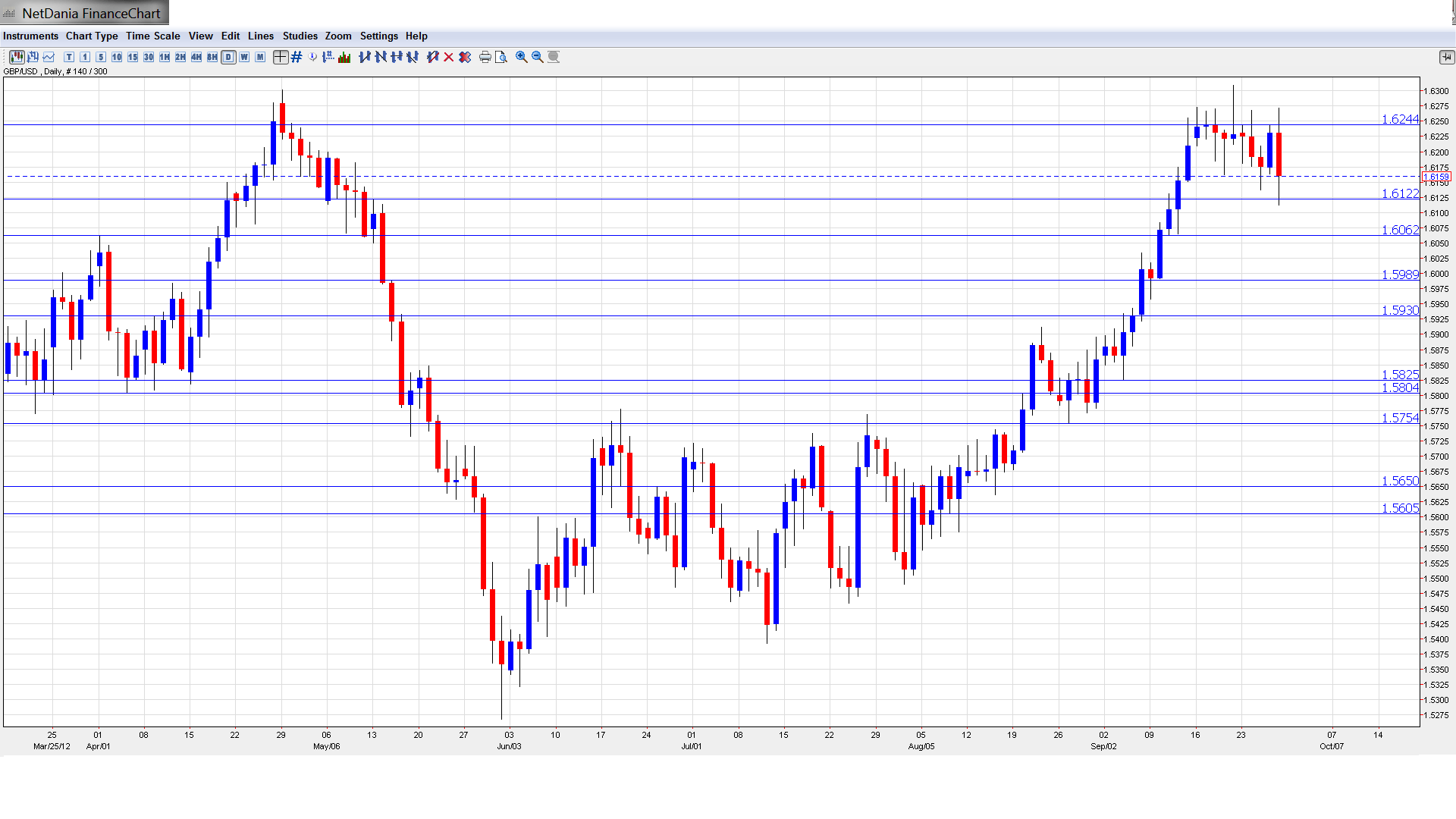Select the second line drawing tool
The width and height of the screenshot is (1456, 819).
(381, 57)
